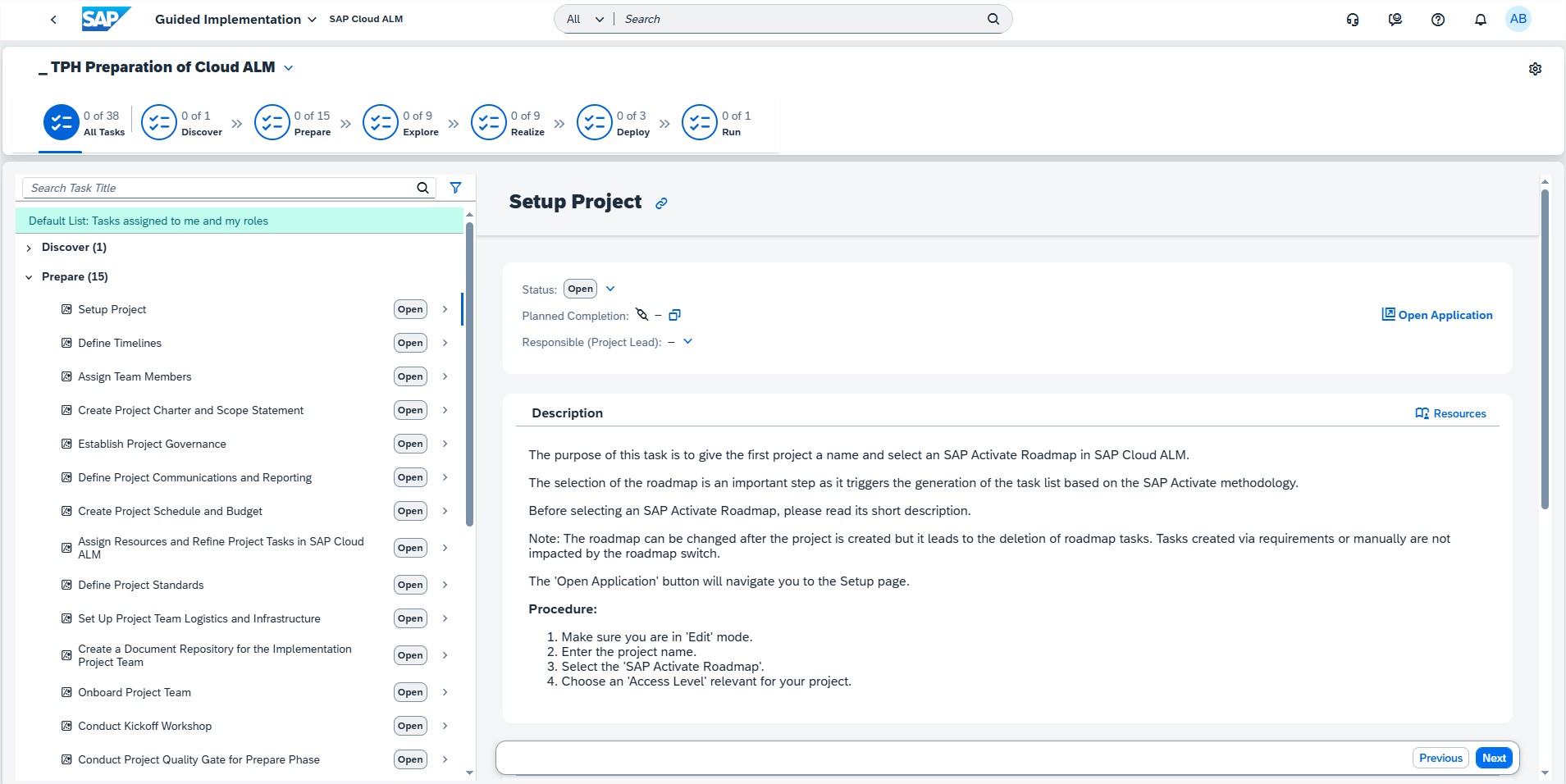The width and height of the screenshot is (1566, 784).
Task: Select the Deploy phase tab
Action: point(614,123)
